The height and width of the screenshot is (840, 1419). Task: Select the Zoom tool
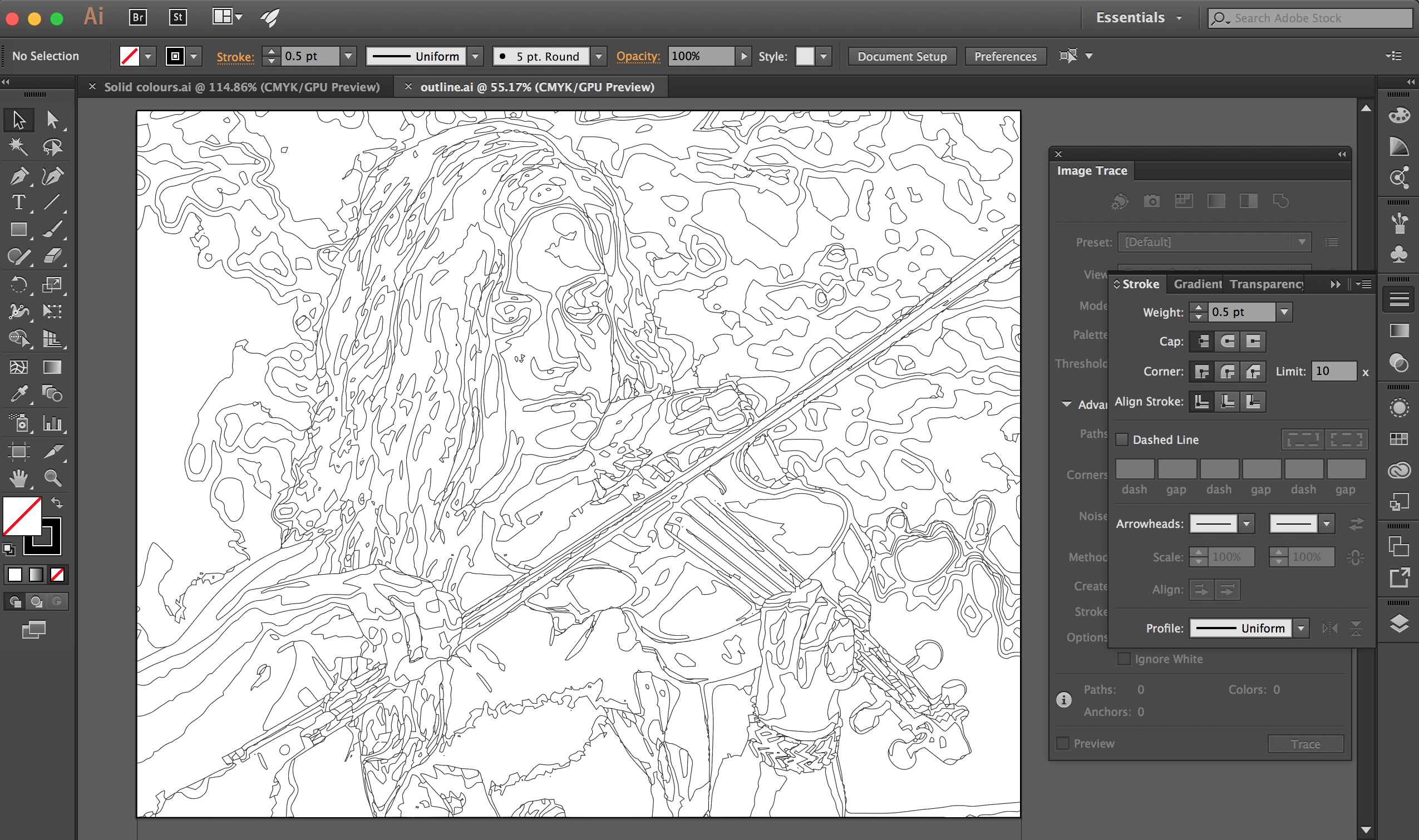pyautogui.click(x=53, y=478)
